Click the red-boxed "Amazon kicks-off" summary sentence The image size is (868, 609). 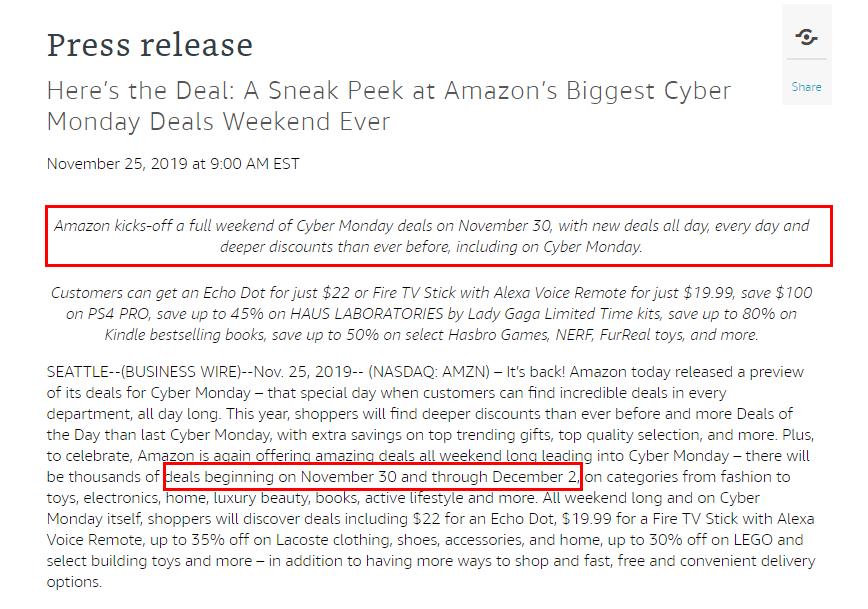click(432, 236)
